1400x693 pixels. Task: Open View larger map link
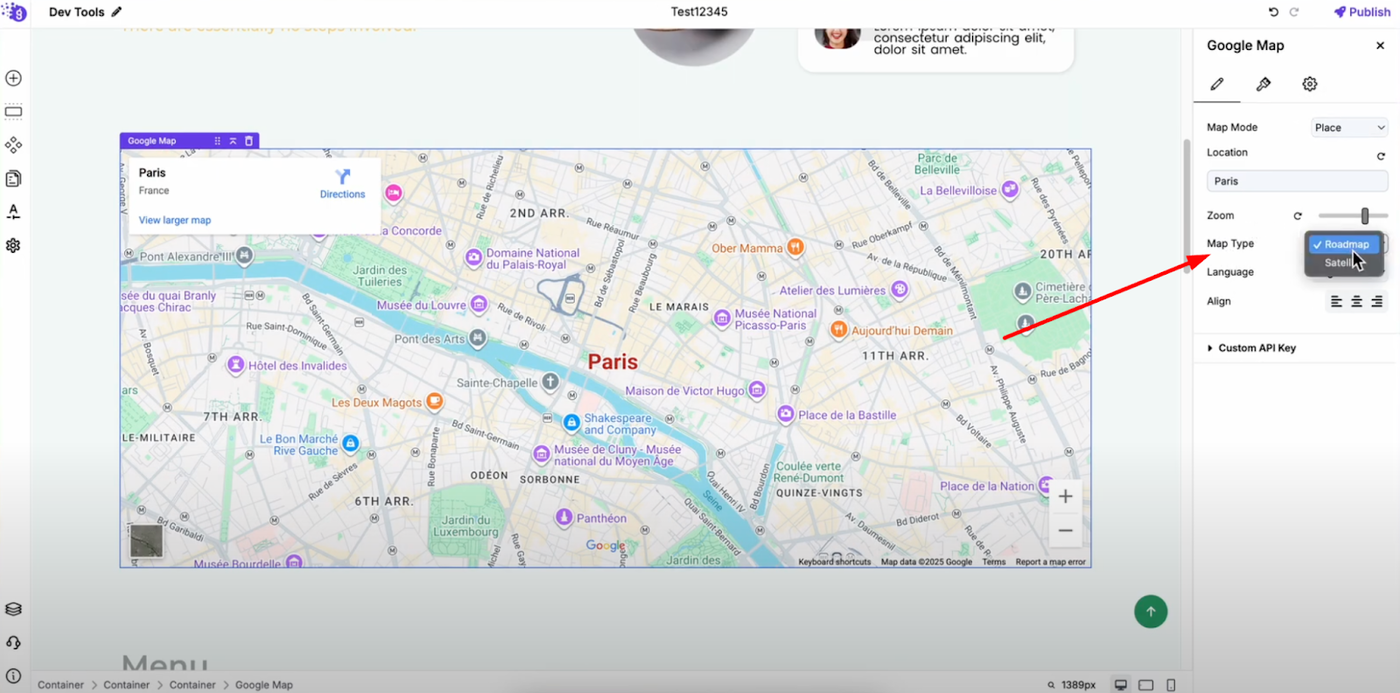point(175,220)
